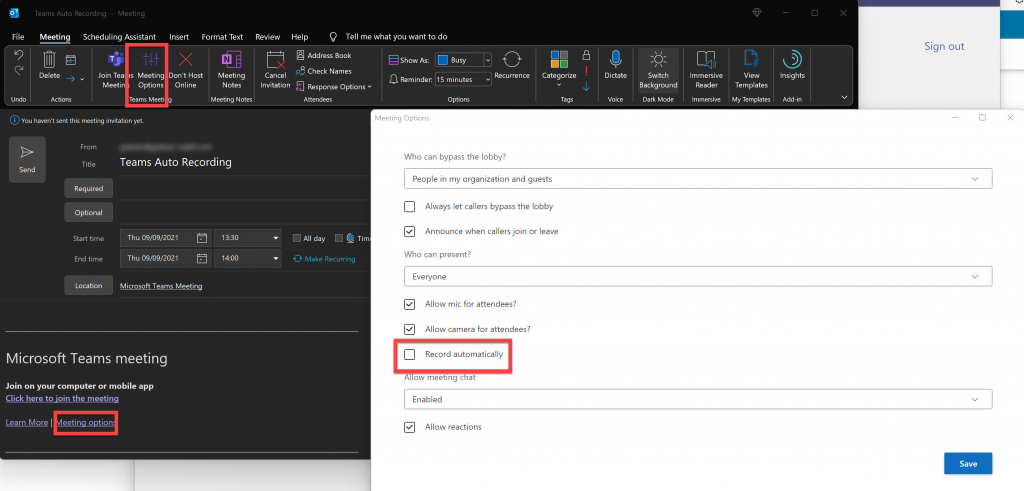Open Who can present dropdown

tap(698, 276)
